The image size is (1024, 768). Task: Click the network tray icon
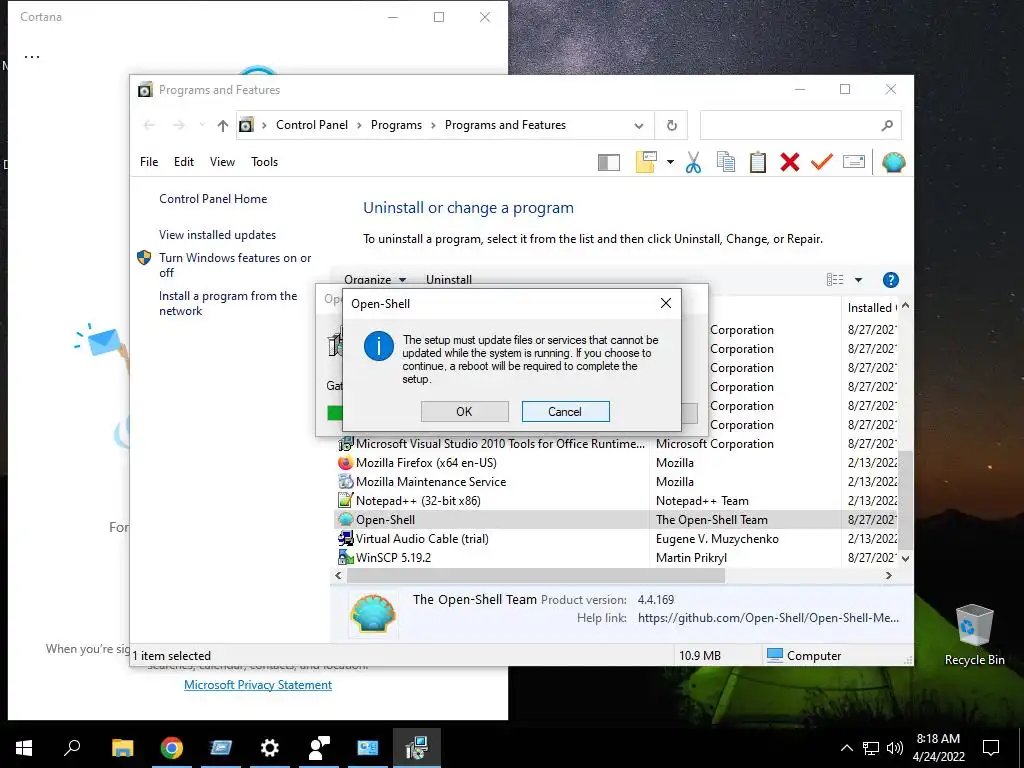click(x=871, y=748)
